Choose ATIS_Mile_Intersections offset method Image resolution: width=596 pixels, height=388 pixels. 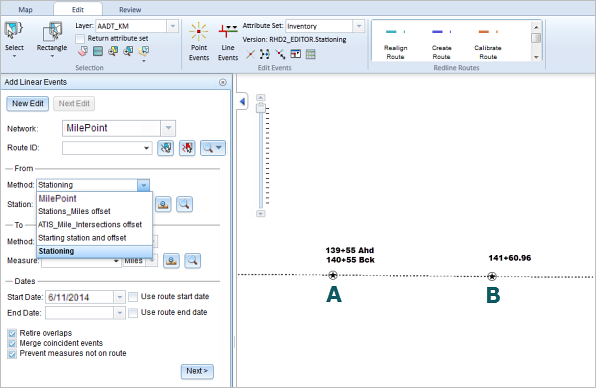click(x=94, y=225)
